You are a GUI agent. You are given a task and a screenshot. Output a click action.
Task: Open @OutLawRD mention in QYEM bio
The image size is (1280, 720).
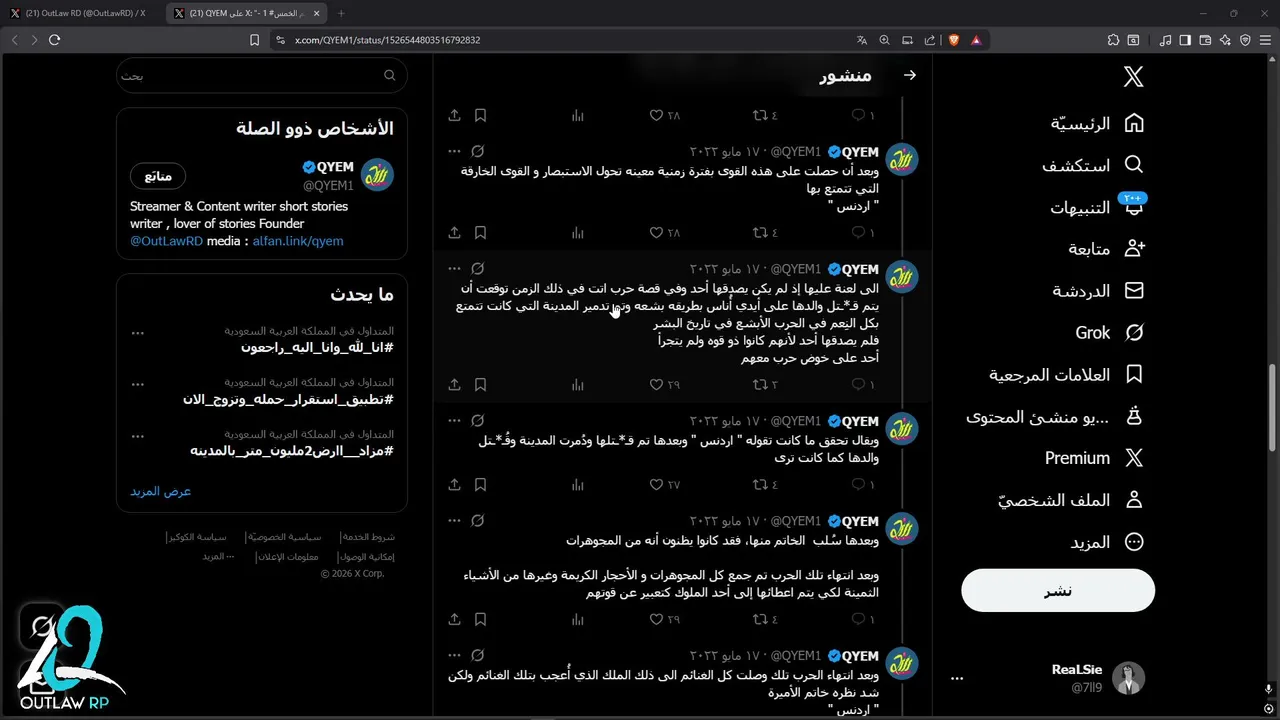pyautogui.click(x=166, y=241)
